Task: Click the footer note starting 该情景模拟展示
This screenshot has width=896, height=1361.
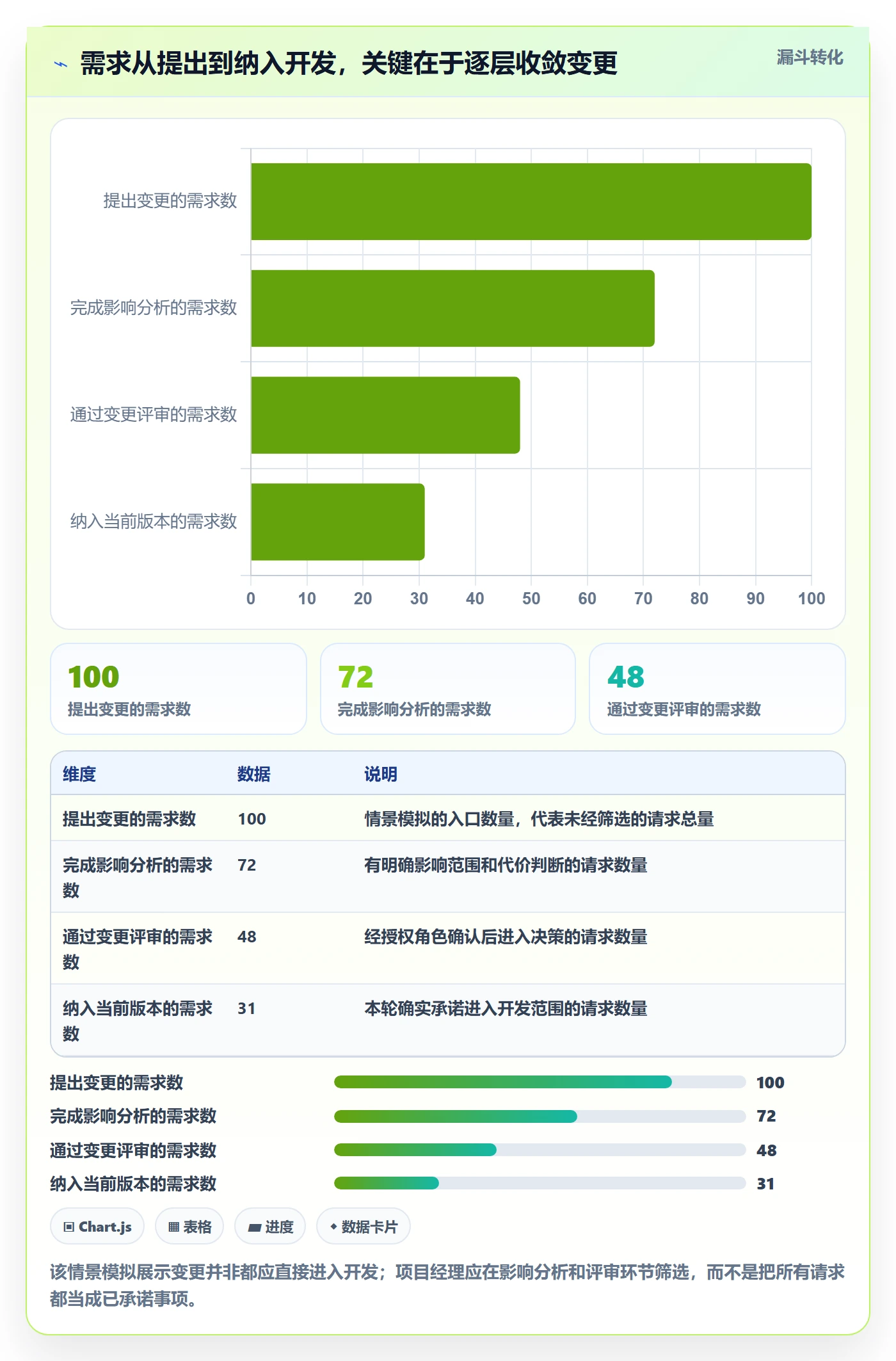Action: pos(447,1285)
